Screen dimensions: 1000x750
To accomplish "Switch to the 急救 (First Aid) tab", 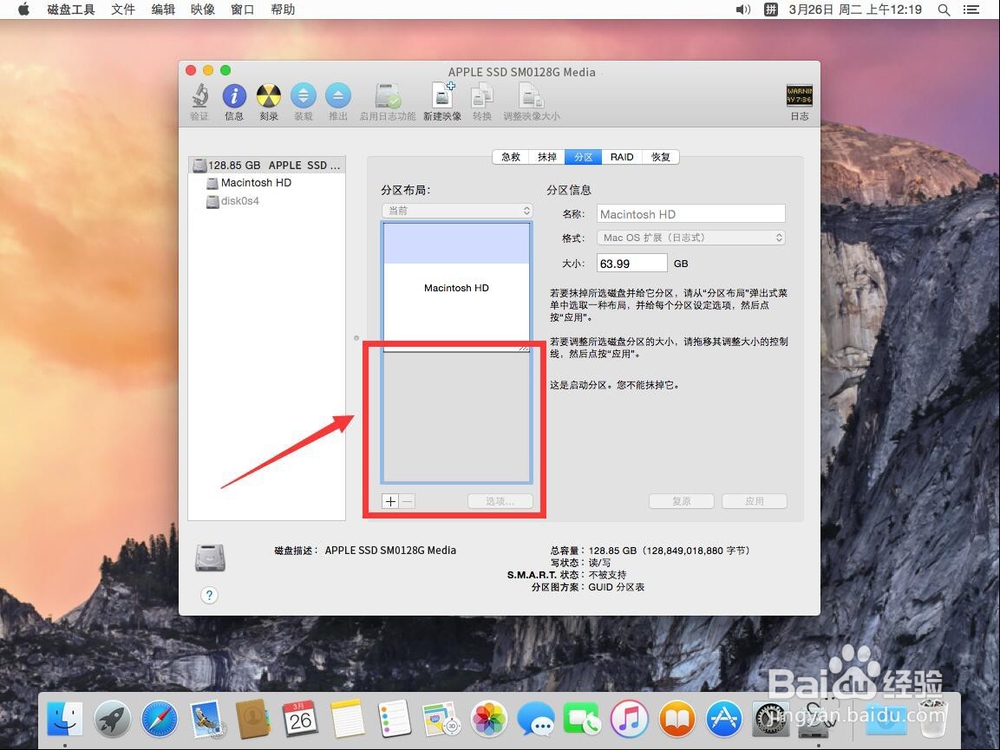I will [511, 157].
